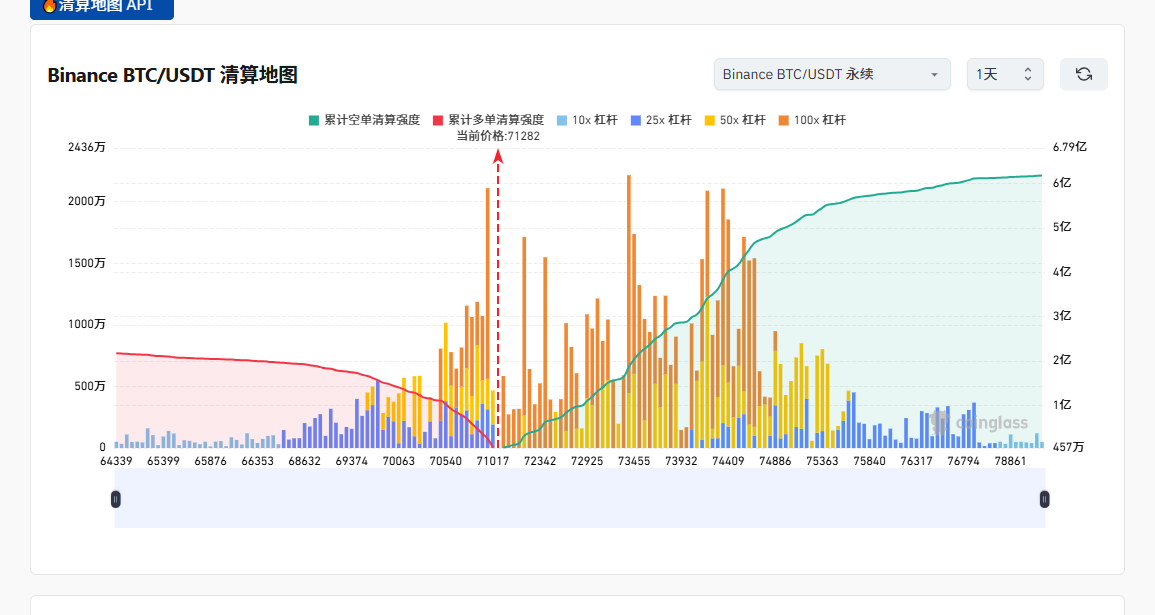Screen dimensions: 1155x615
Task: Click the right zoom range slider handle
Action: pos(1044,499)
